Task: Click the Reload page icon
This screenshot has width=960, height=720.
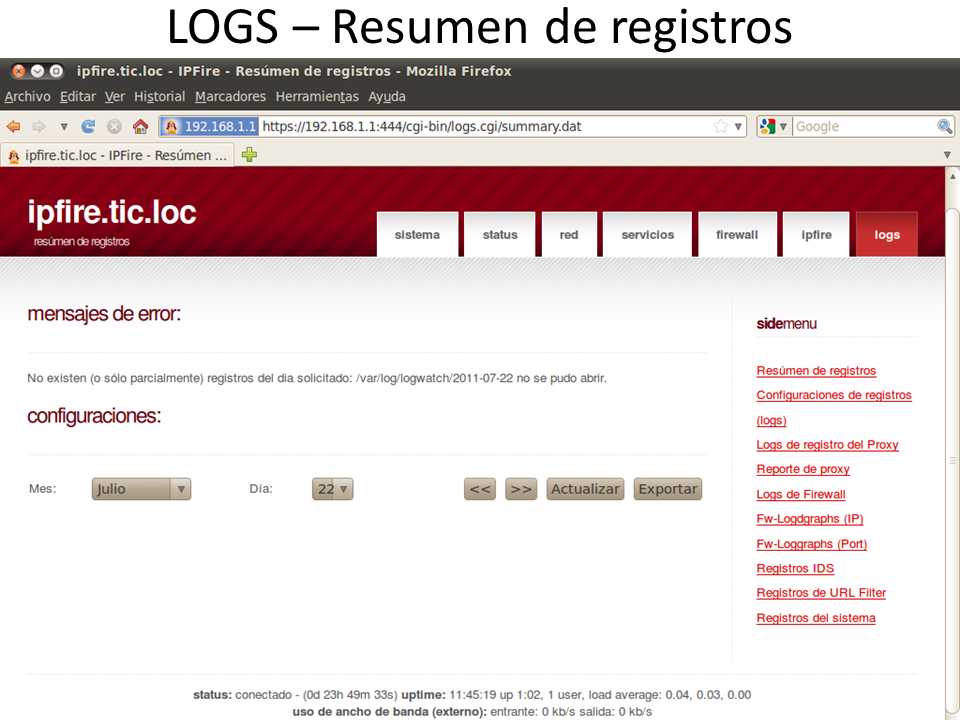Action: (88, 127)
